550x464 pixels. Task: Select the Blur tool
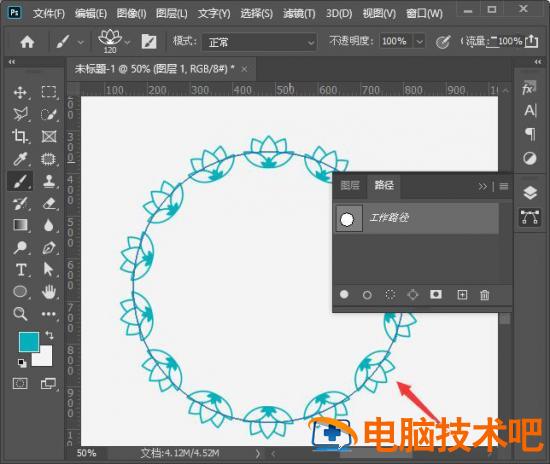click(49, 225)
